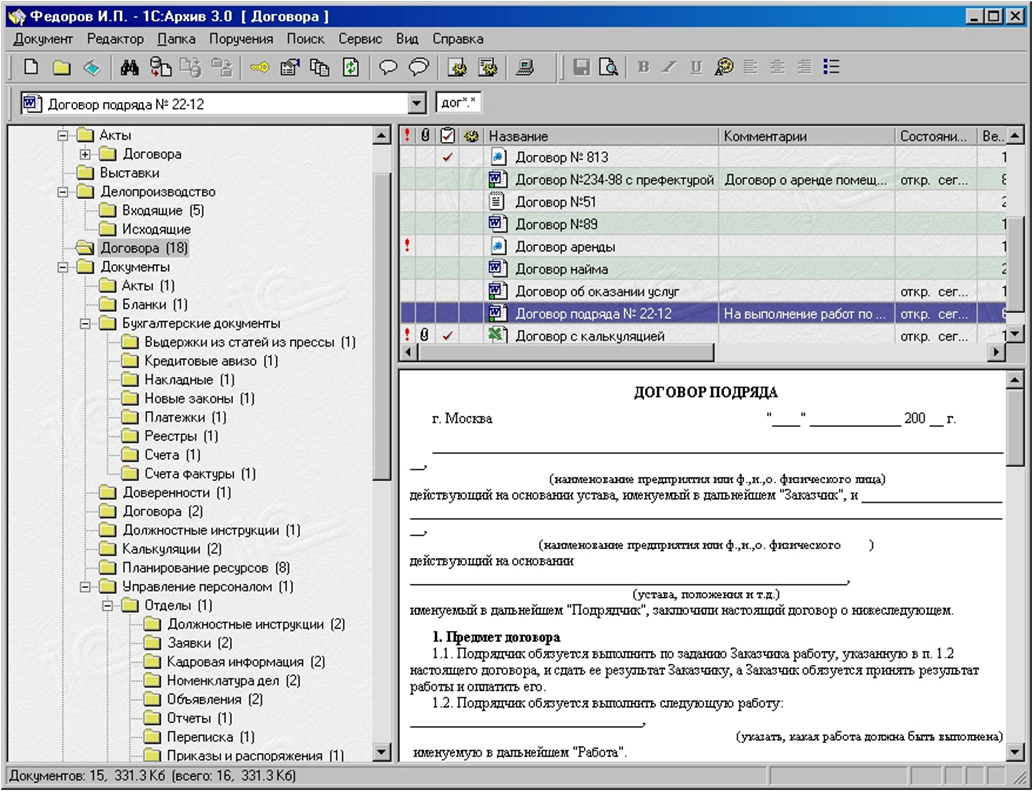Sort list by Название column header
The width and height of the screenshot is (1033, 791).
pyautogui.click(x=601, y=136)
